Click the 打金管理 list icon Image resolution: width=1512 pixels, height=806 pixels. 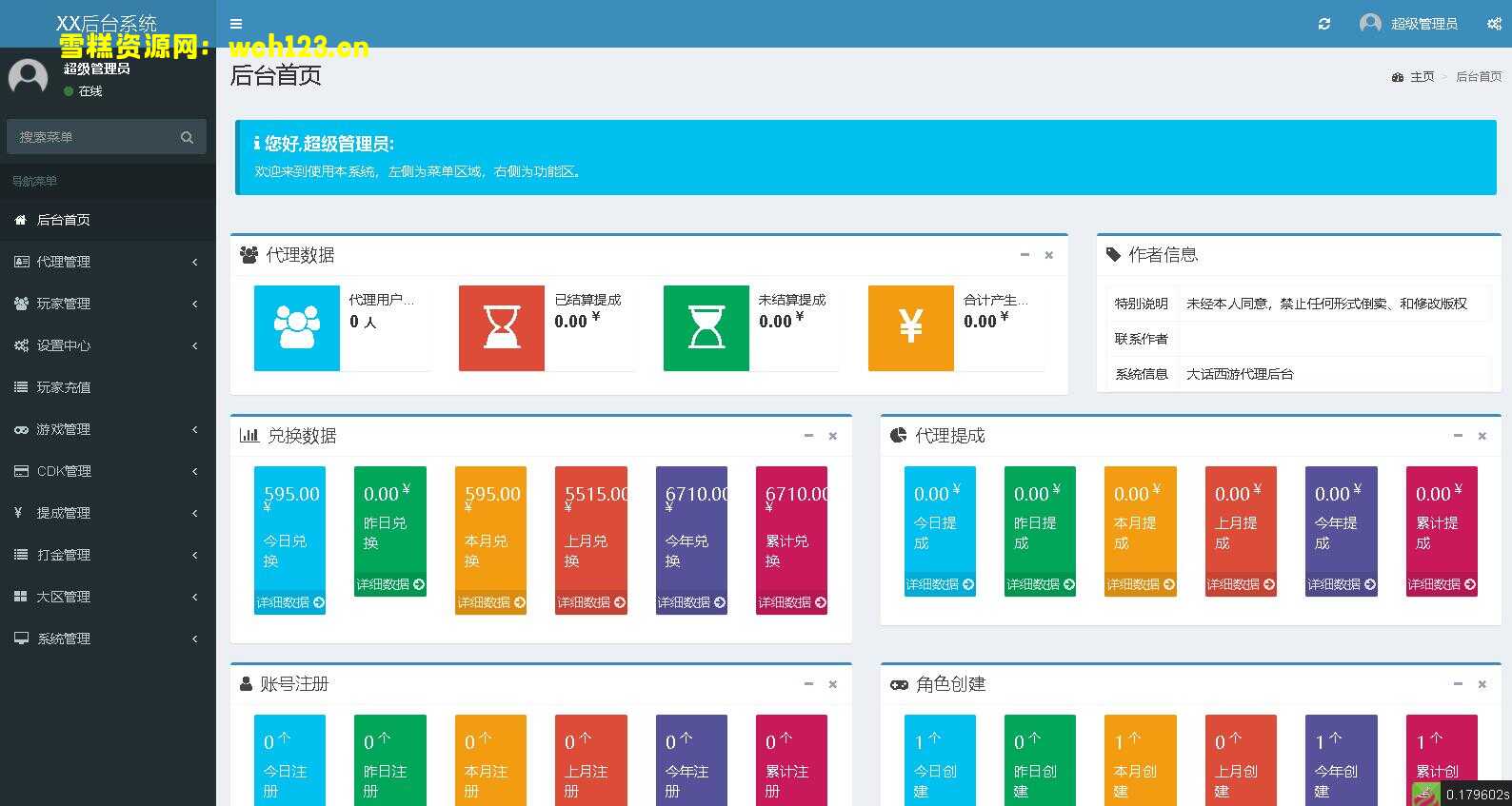coord(21,555)
